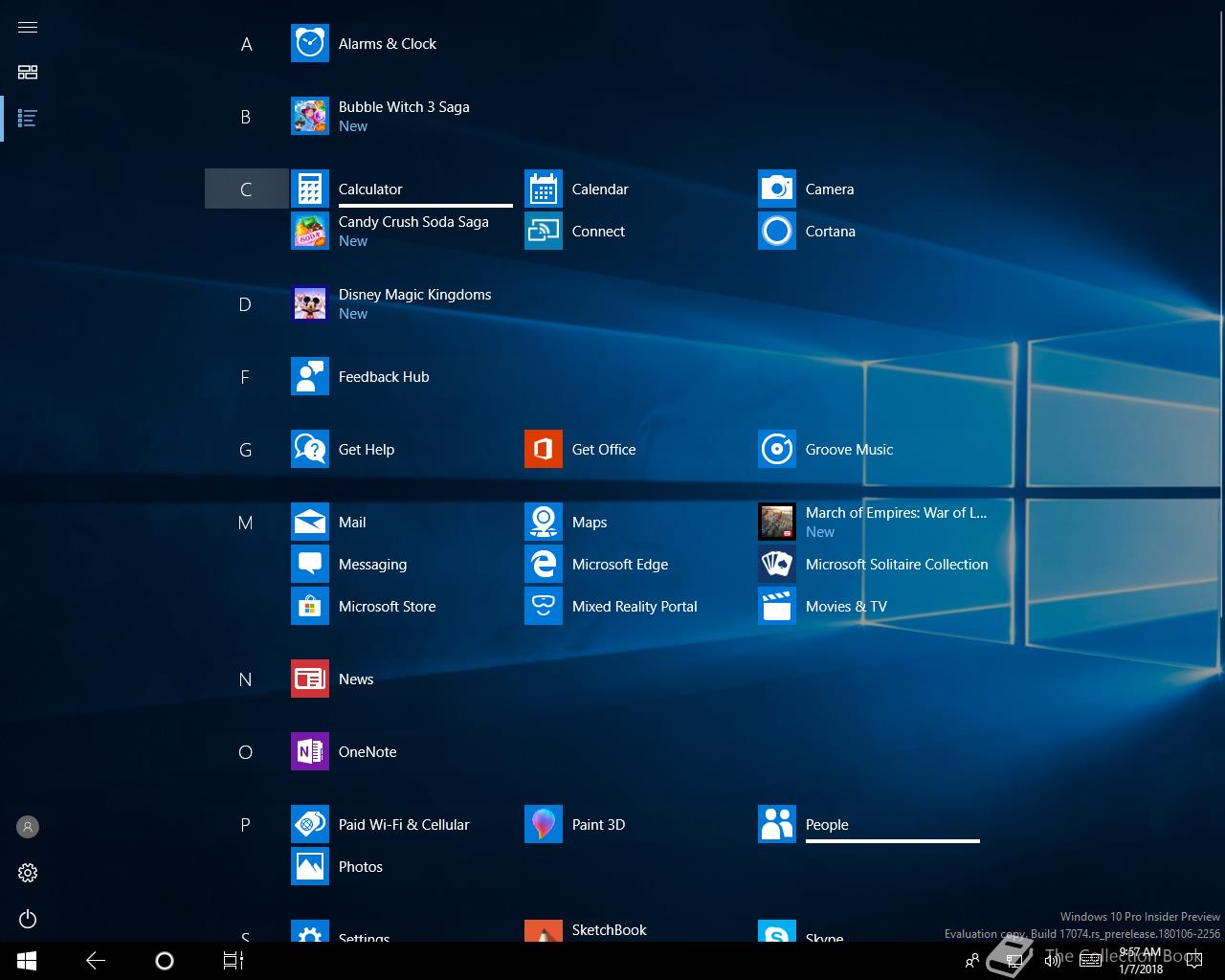Open Task View on taskbar
This screenshot has width=1225, height=980.
[234, 961]
